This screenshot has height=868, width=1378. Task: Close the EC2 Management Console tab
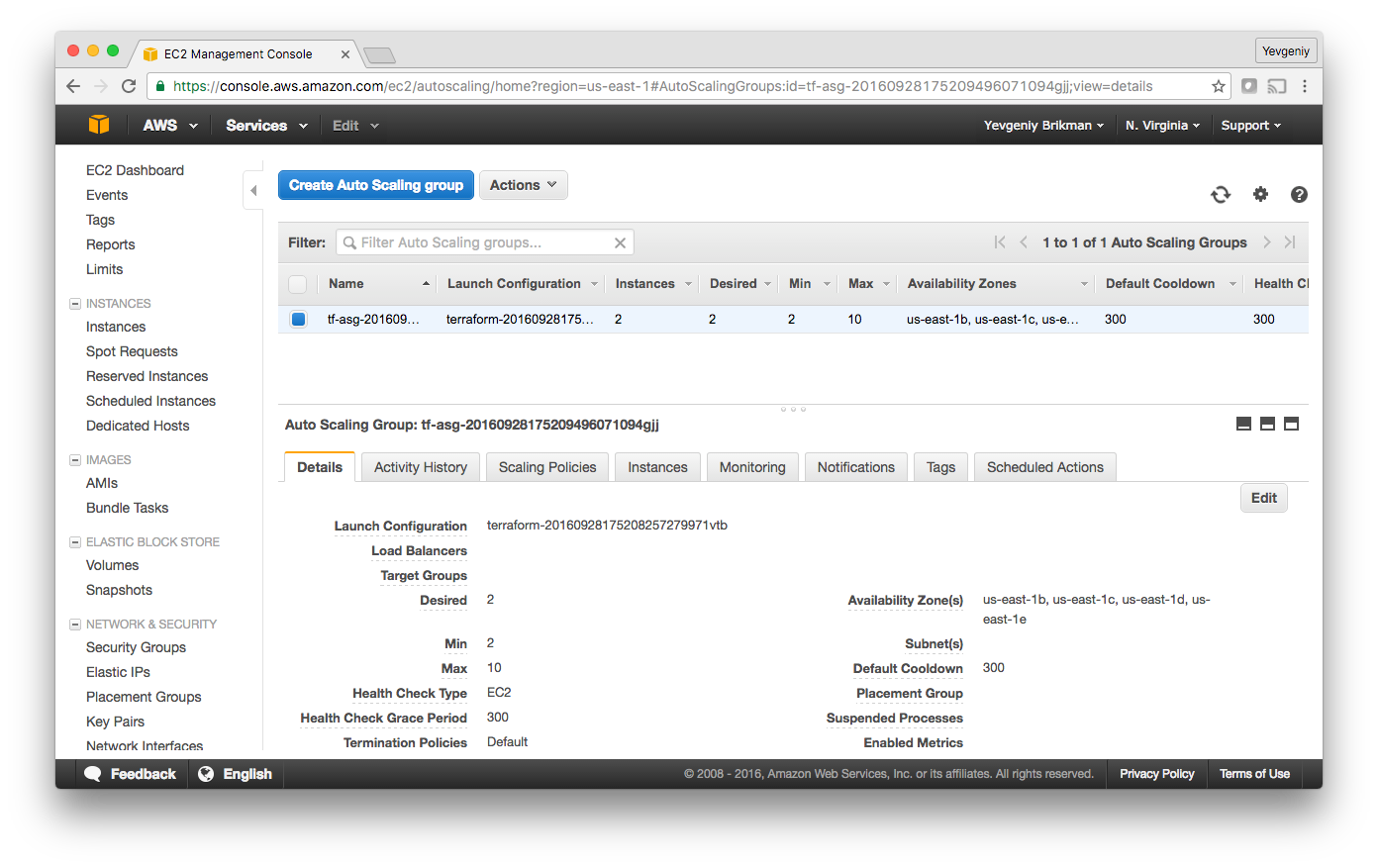(345, 54)
